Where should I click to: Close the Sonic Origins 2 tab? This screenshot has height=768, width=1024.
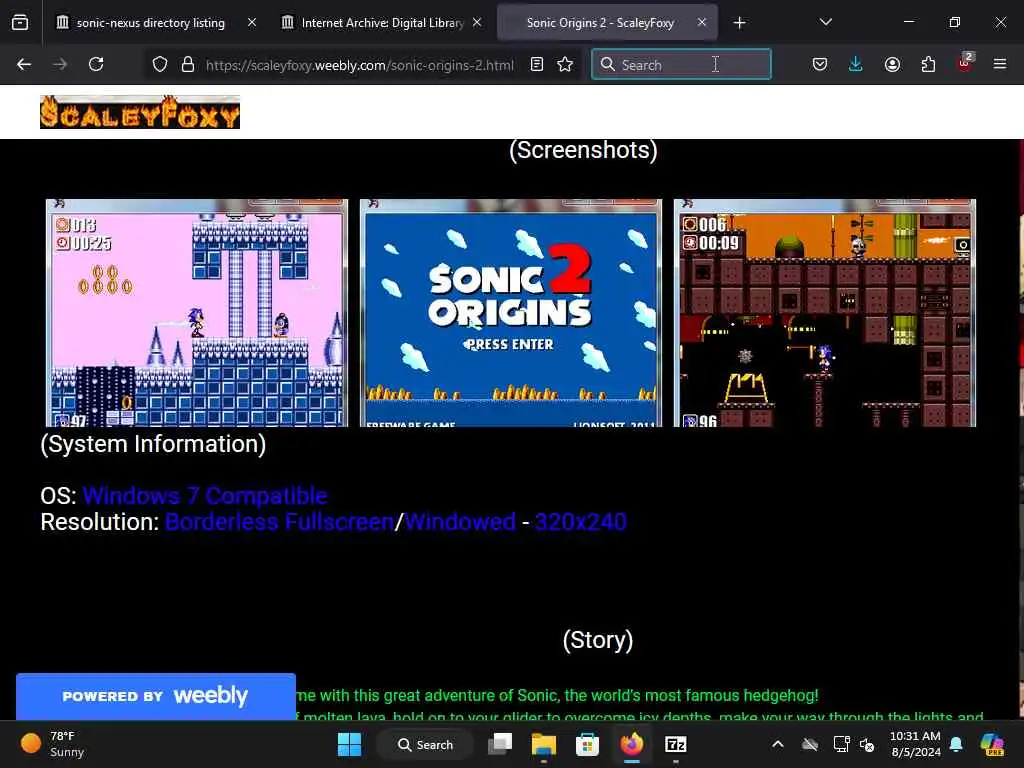pyautogui.click(x=702, y=23)
